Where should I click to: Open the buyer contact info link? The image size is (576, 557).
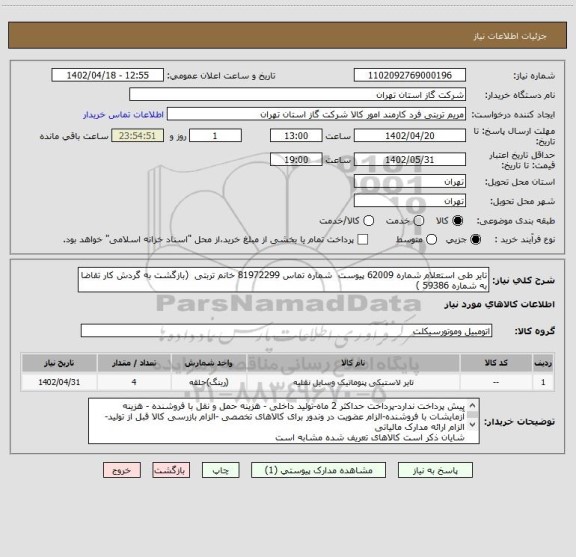coord(123,115)
